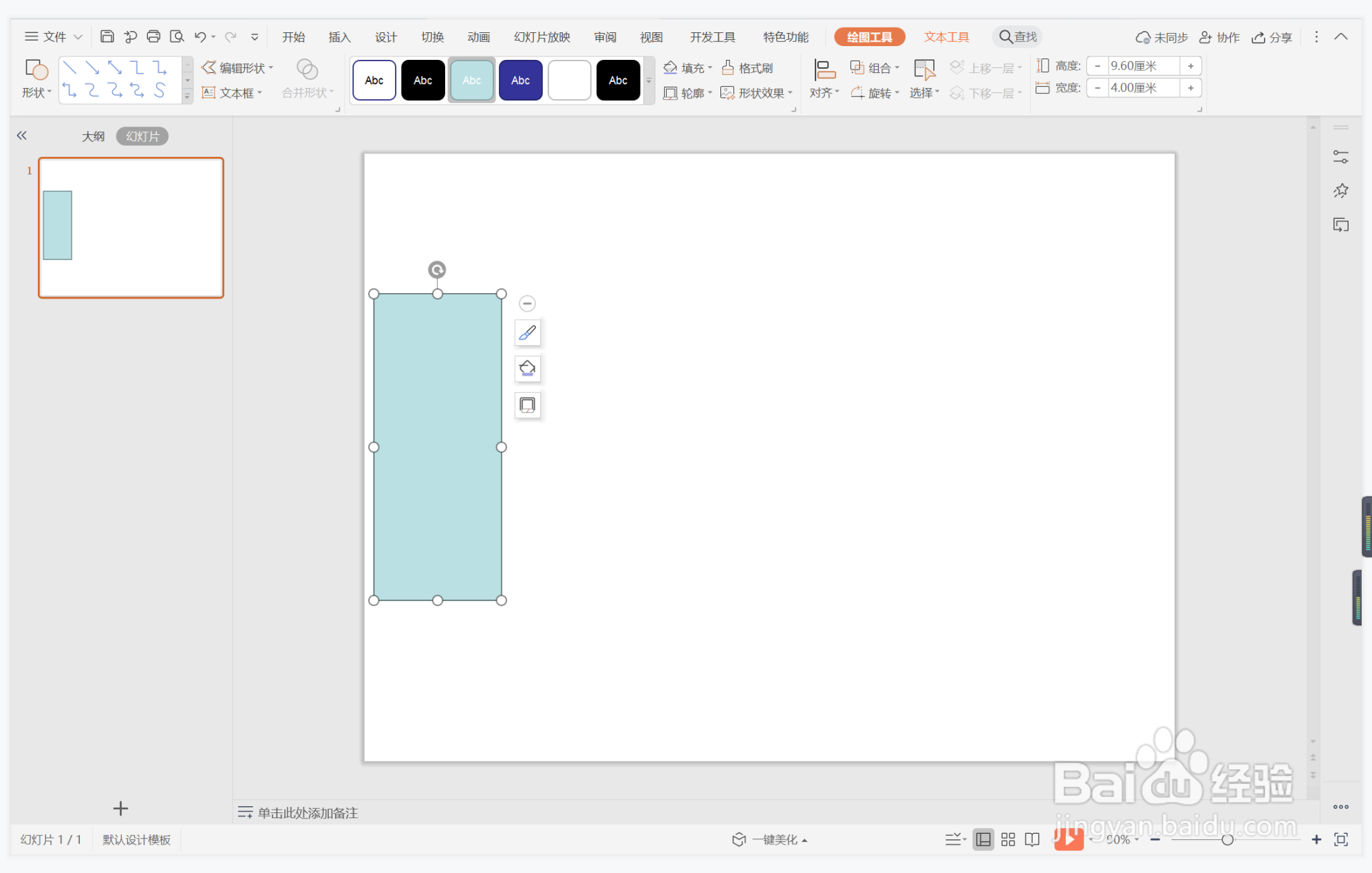The height and width of the screenshot is (873, 1372).
Task: Click the fill bucket icon beside shape
Action: coord(527,369)
